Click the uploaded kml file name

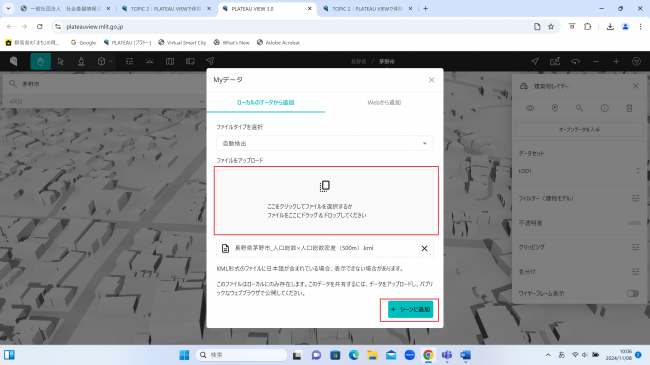point(304,248)
